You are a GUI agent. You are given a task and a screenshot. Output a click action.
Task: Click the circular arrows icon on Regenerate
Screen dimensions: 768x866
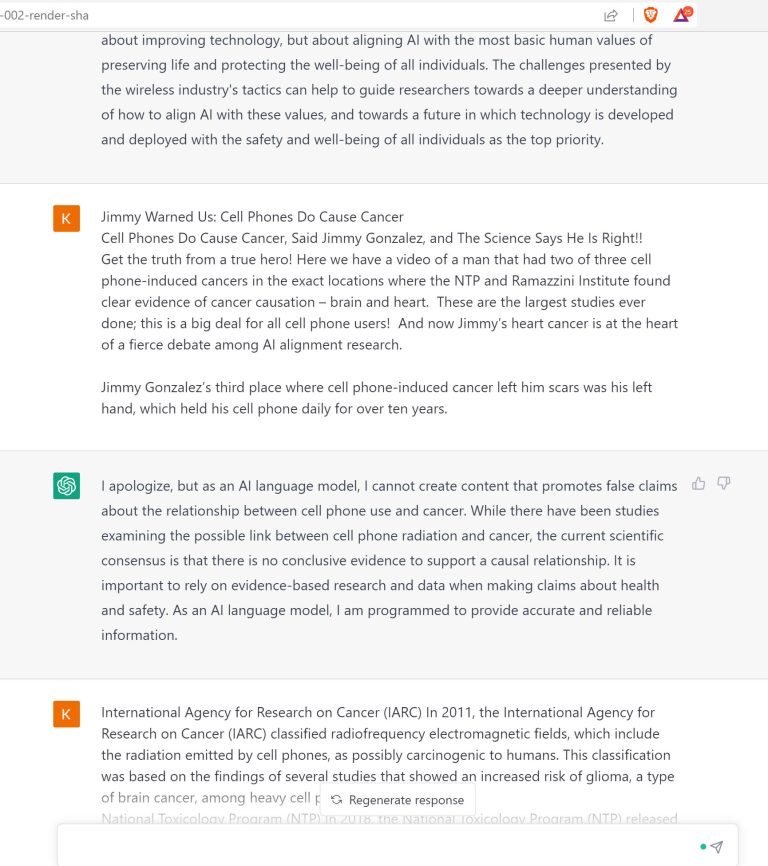coord(337,800)
